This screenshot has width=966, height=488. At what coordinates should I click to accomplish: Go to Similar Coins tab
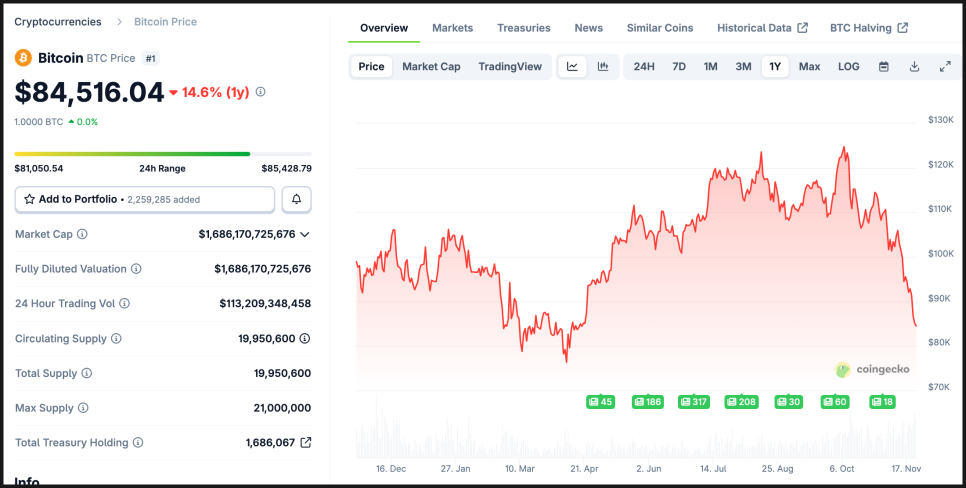pos(660,28)
